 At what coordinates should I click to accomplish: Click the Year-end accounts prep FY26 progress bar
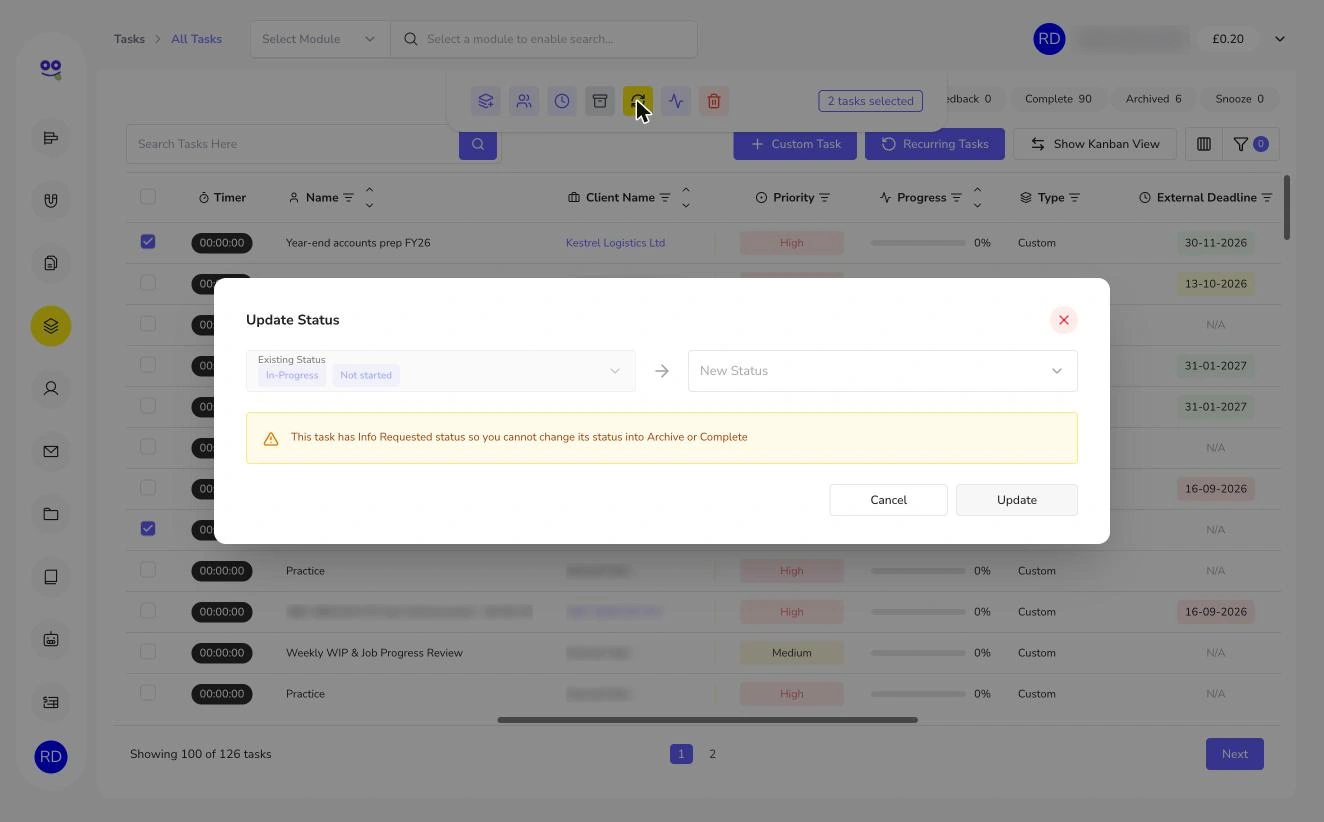coord(918,243)
